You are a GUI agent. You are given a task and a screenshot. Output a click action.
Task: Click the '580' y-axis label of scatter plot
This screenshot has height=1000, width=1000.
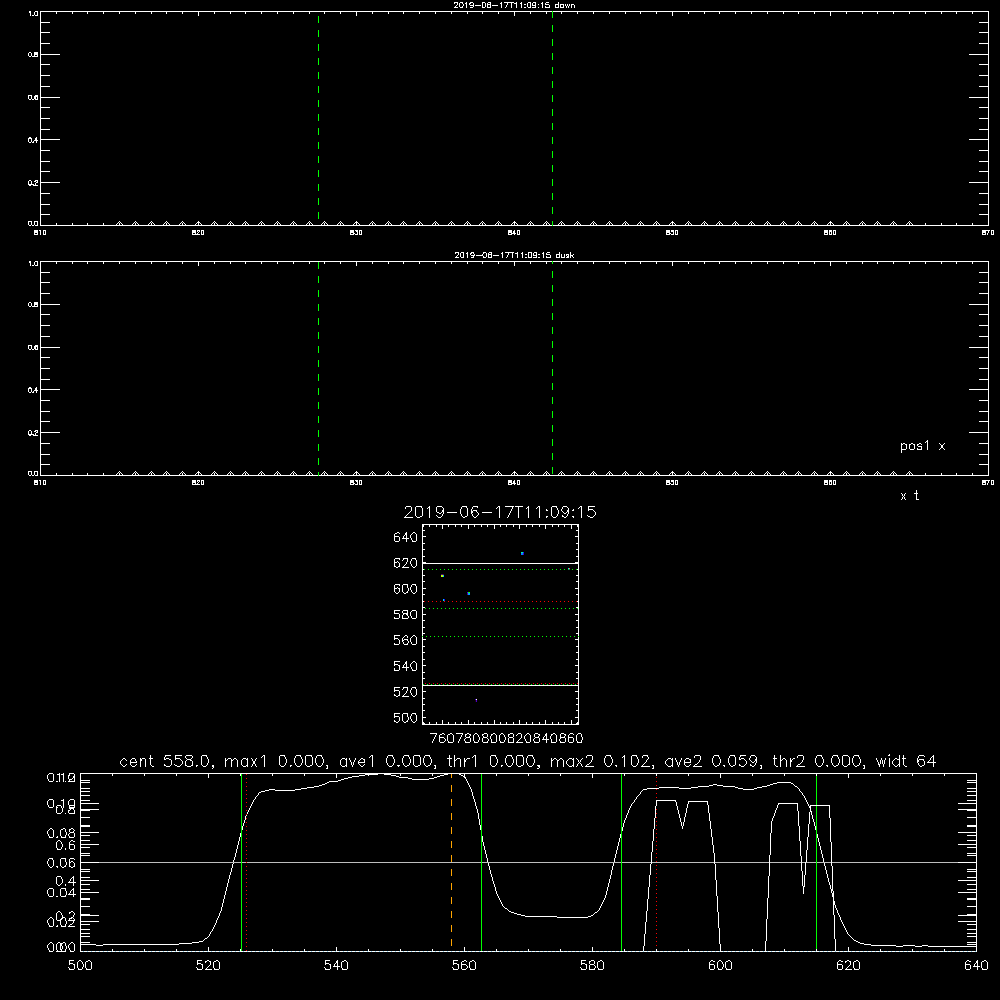pyautogui.click(x=406, y=615)
